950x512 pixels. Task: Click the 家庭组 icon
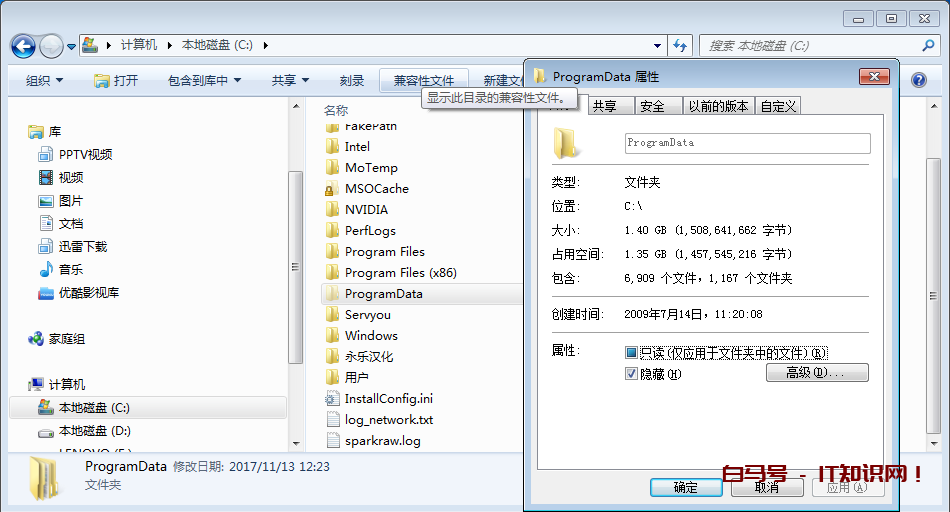36,339
